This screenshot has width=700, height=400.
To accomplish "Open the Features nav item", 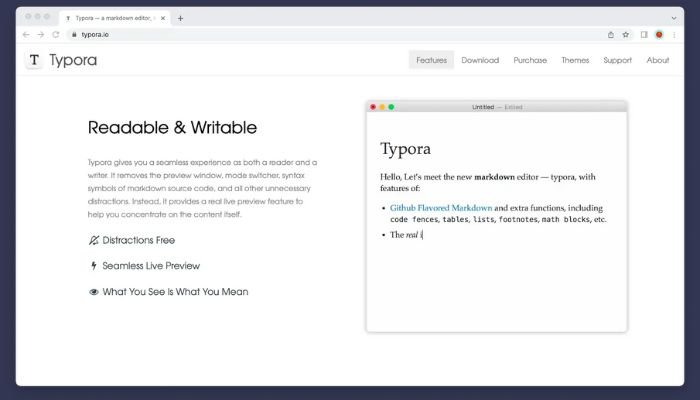I will coord(431,60).
